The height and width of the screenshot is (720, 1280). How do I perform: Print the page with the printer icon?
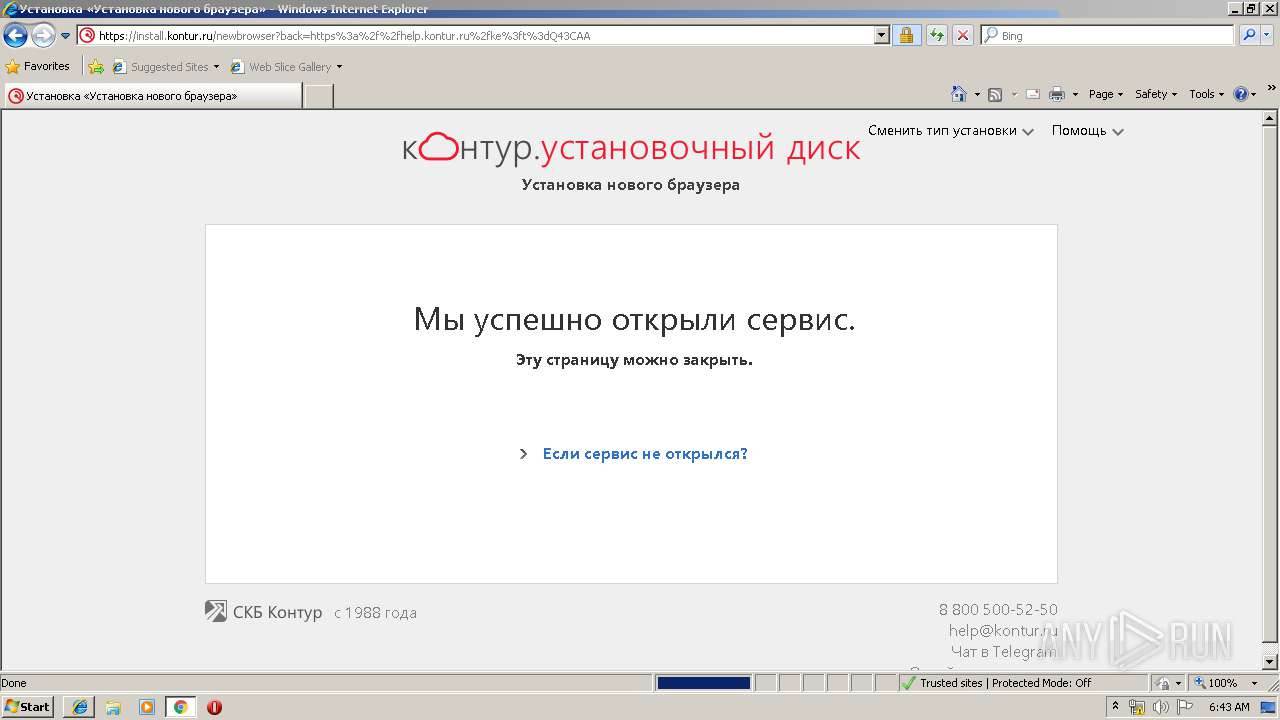click(1057, 94)
